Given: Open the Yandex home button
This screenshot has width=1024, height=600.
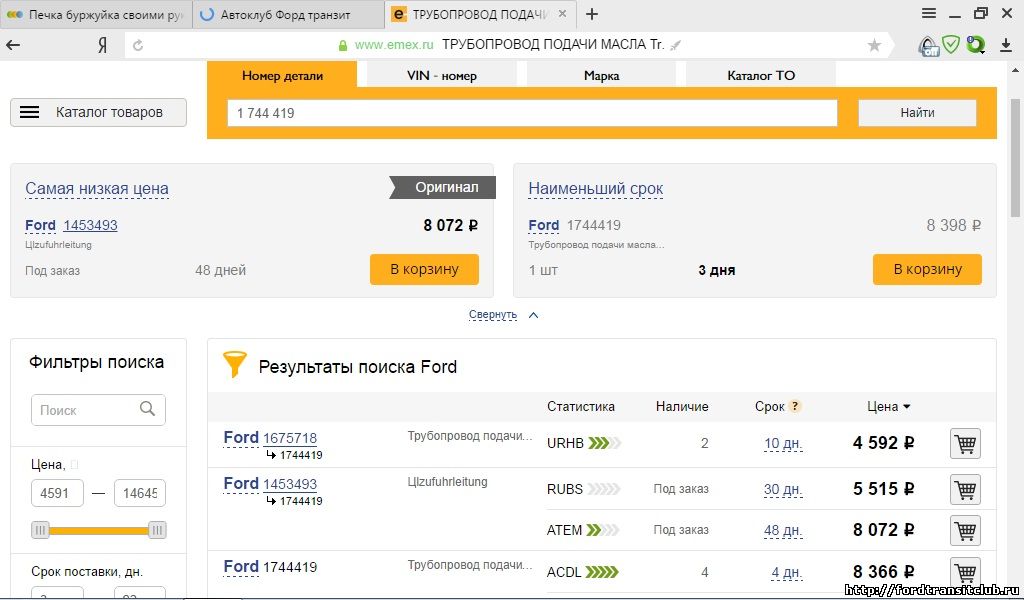Looking at the screenshot, I should click(x=102, y=45).
